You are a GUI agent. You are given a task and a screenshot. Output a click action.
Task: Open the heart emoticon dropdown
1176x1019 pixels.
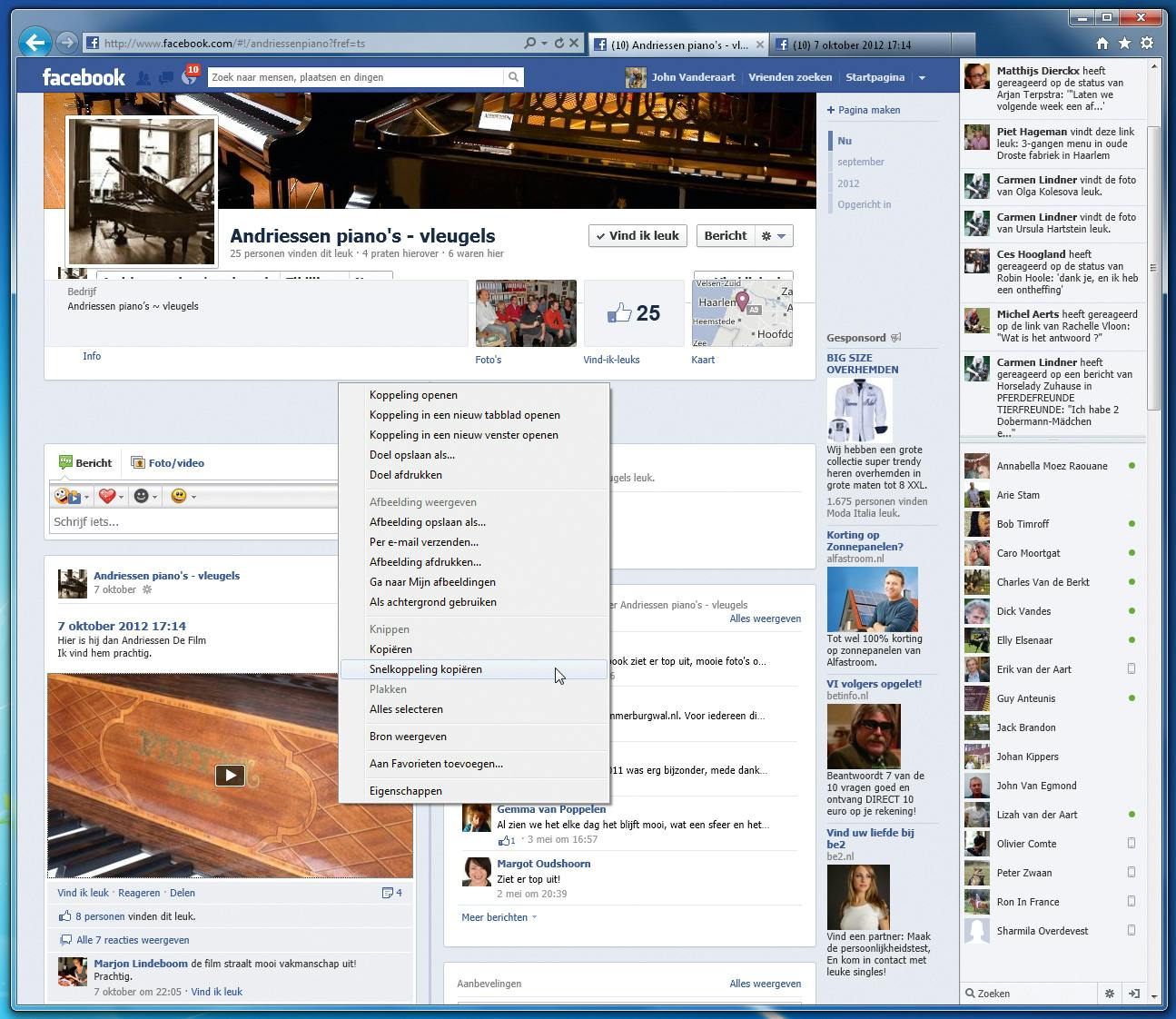pos(112,496)
